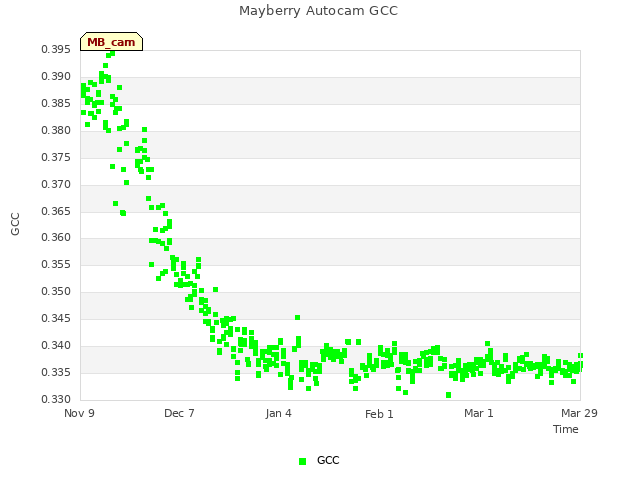This screenshot has width=640, height=480.
Task: Click the outlier data point near 0.345 in January
Action: [298, 318]
